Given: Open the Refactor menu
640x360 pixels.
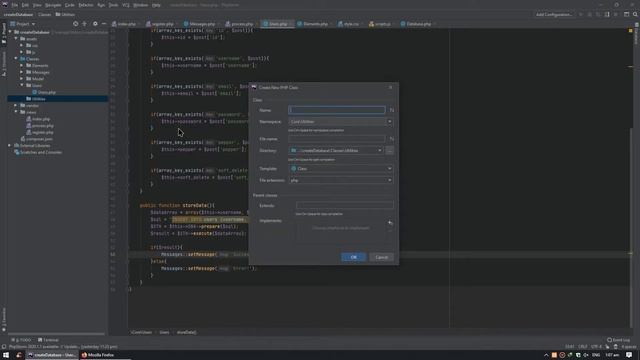Looking at the screenshot, I should [86, 5].
